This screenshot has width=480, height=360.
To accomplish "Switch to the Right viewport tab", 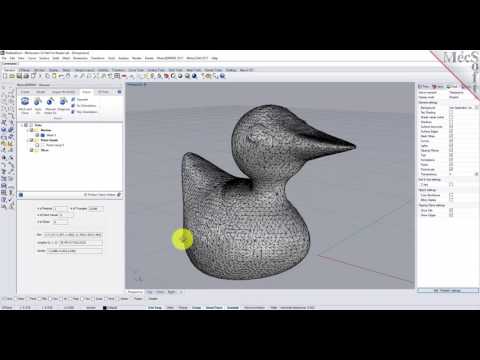I will [x=171, y=292].
